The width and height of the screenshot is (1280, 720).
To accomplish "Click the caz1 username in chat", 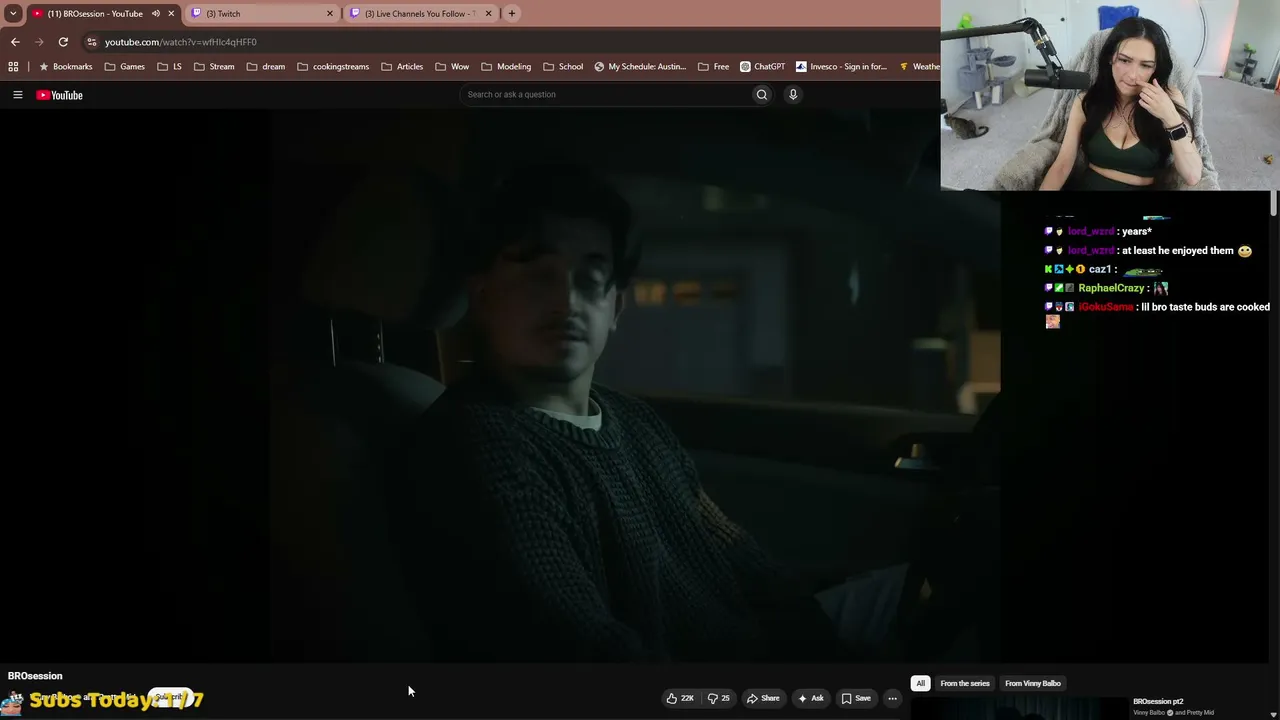I will coord(1101,270).
